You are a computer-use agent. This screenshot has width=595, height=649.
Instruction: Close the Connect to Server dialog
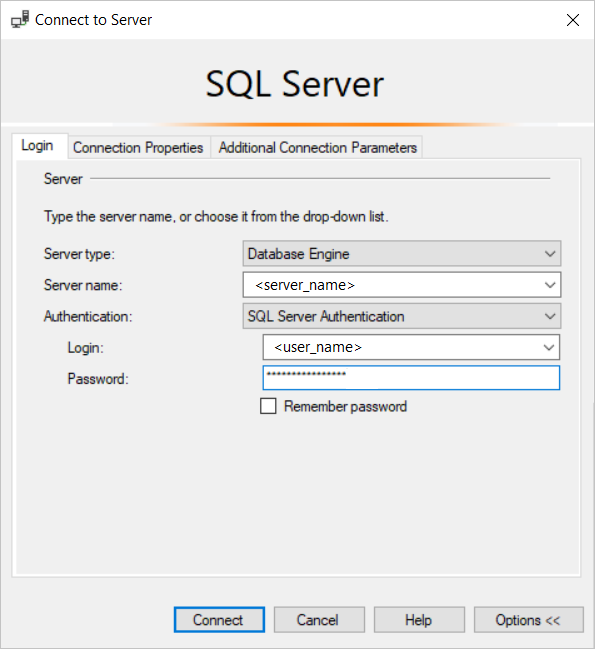tap(573, 20)
